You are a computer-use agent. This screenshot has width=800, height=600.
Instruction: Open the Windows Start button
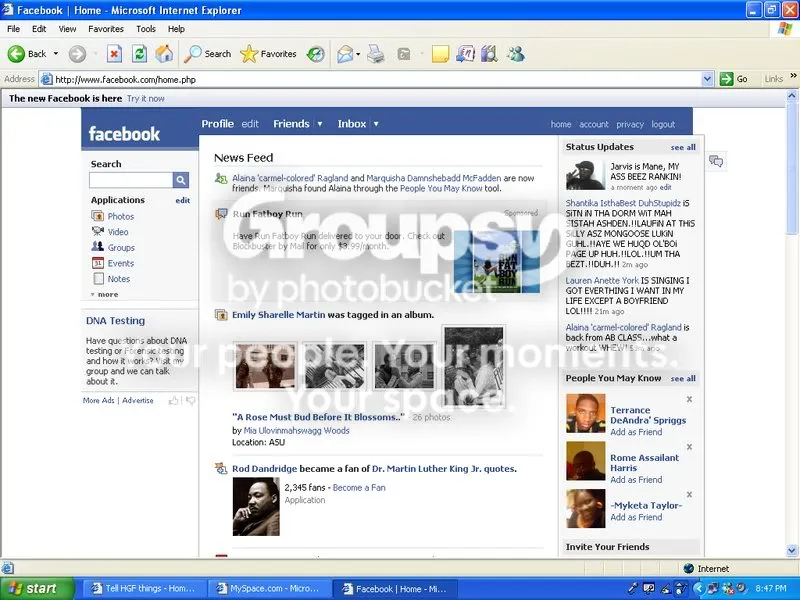click(x=37, y=589)
